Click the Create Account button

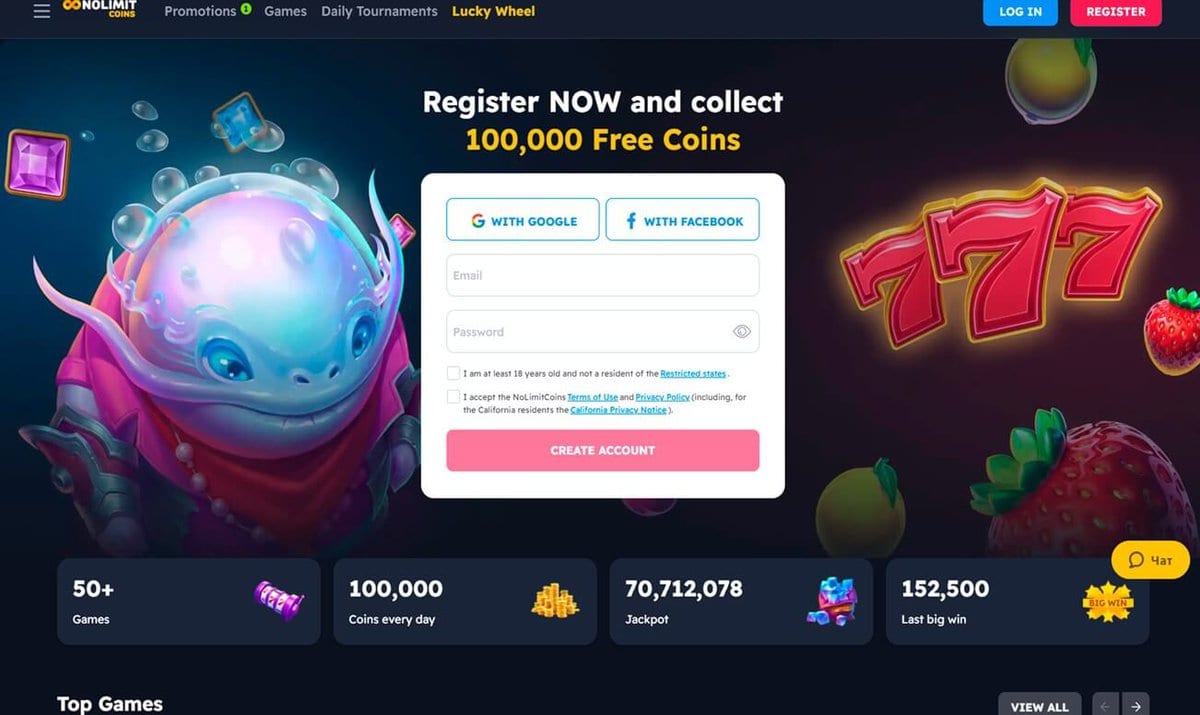602,450
